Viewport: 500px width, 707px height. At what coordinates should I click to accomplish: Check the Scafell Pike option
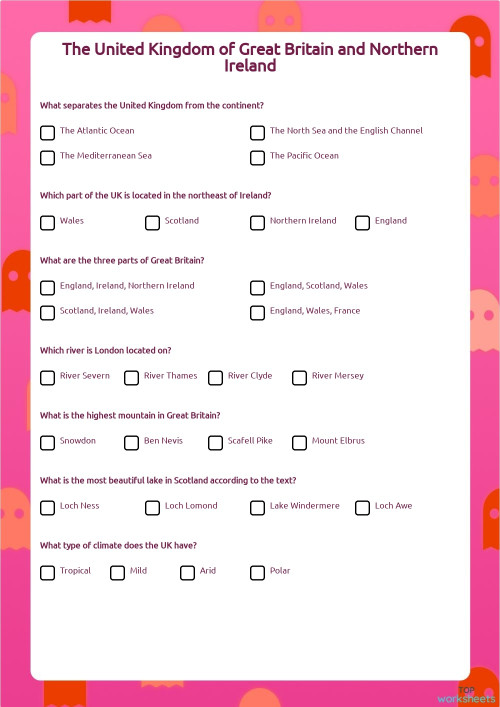pyautogui.click(x=216, y=443)
